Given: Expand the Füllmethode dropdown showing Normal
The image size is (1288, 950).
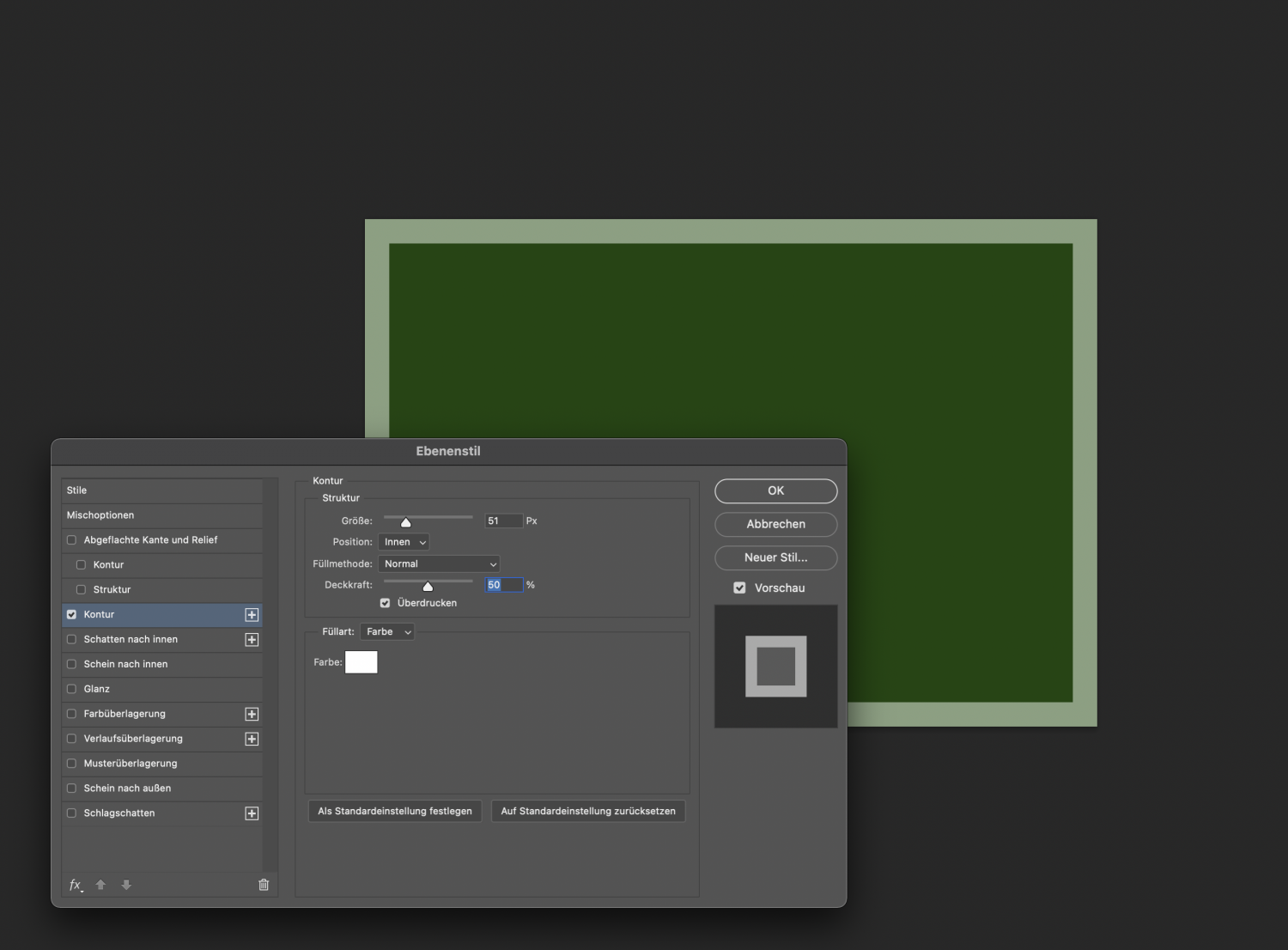Looking at the screenshot, I should [439, 564].
